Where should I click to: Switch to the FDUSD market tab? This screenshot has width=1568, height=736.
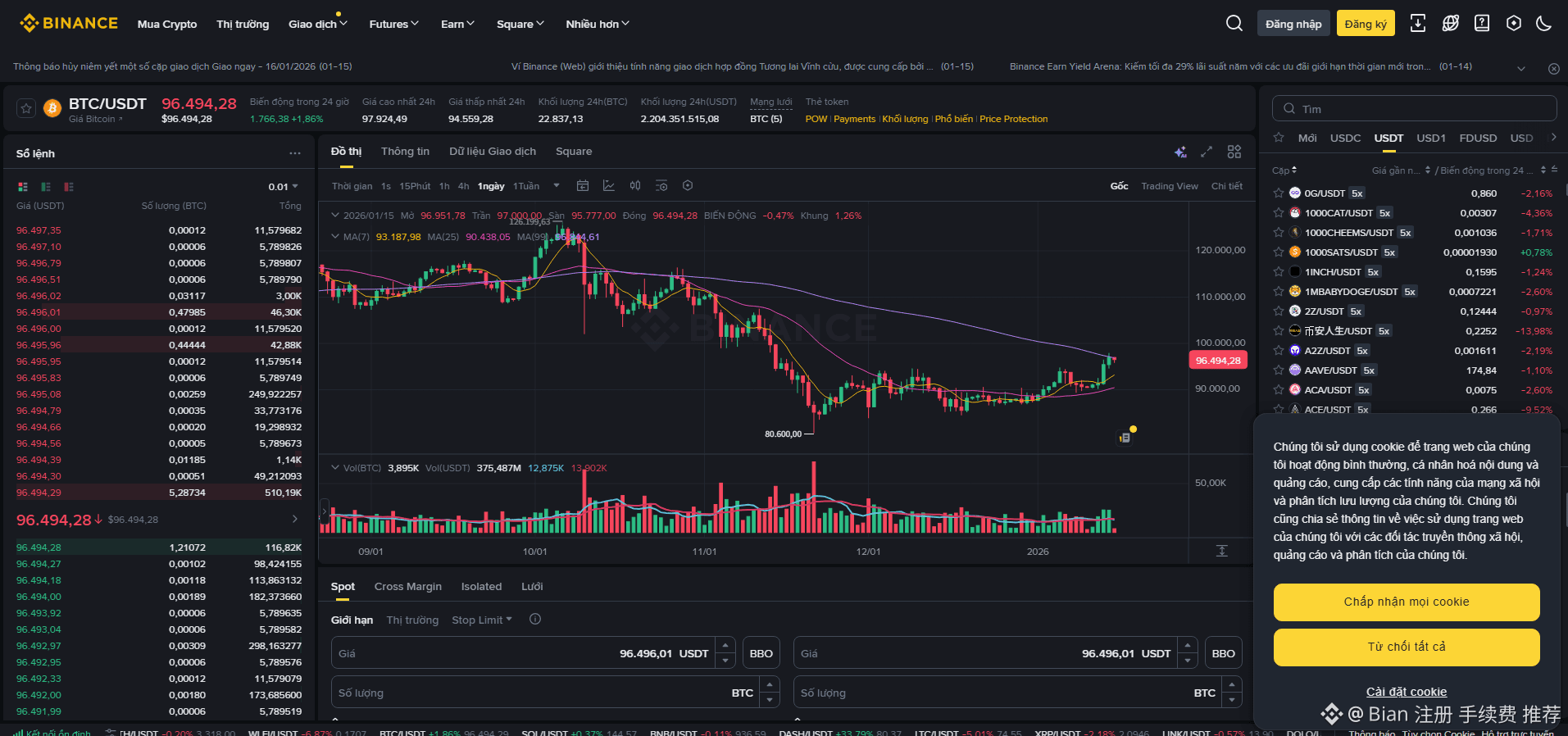click(1478, 138)
